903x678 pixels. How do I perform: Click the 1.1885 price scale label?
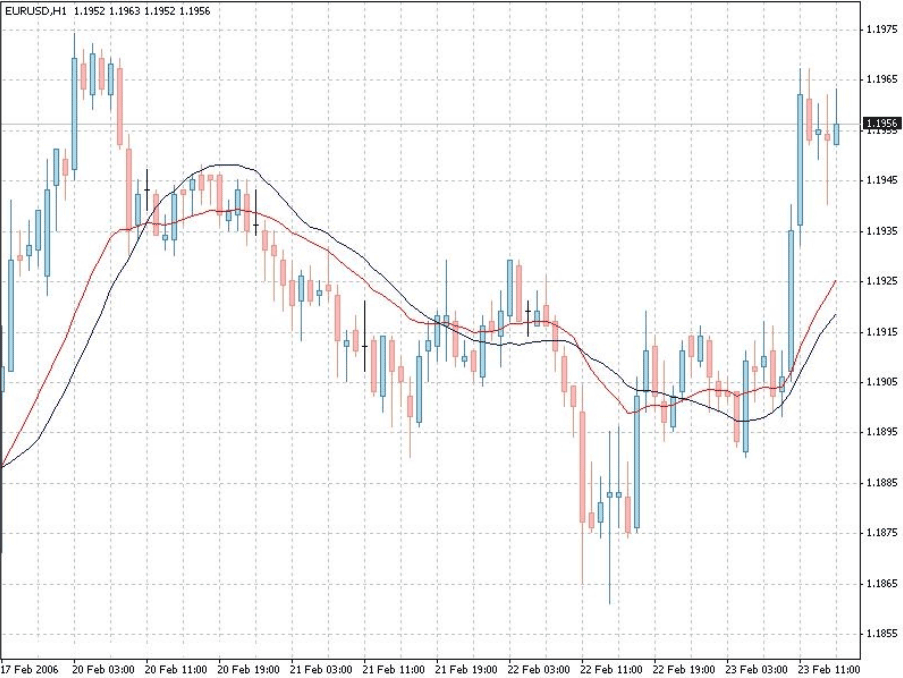tap(882, 483)
